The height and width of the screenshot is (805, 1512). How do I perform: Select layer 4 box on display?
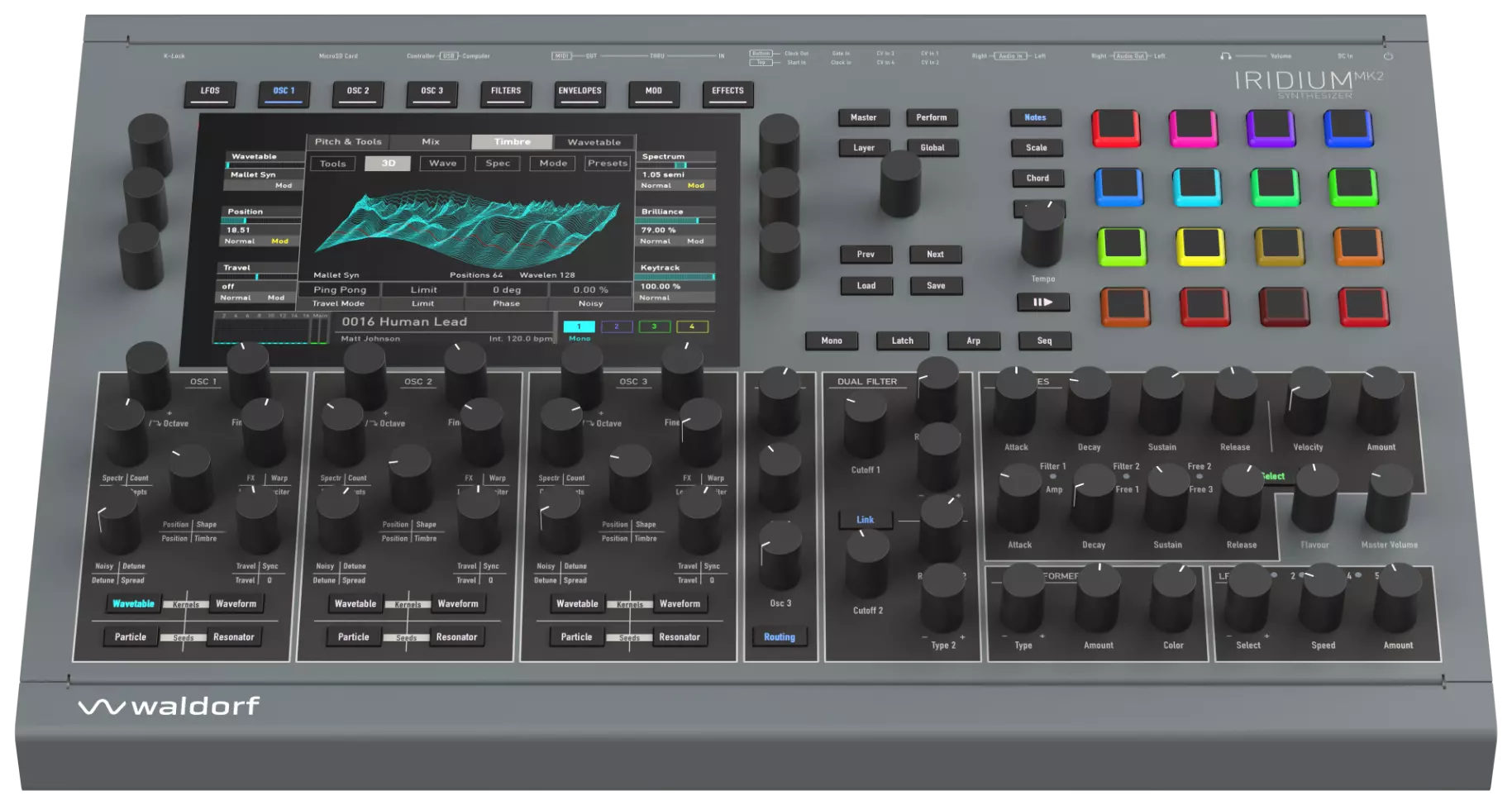pos(692,326)
